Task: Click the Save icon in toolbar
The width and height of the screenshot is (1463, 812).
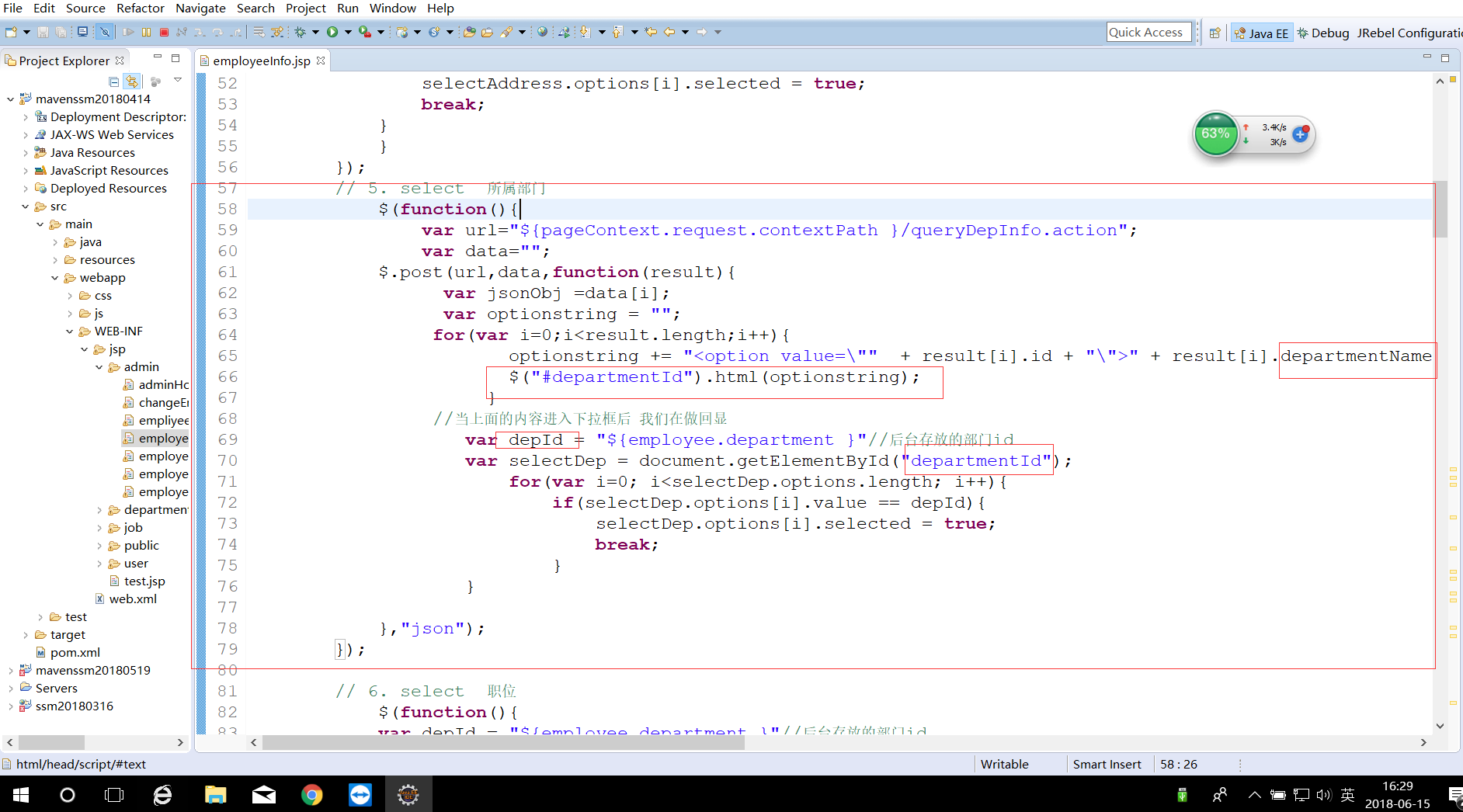Action: click(43, 32)
